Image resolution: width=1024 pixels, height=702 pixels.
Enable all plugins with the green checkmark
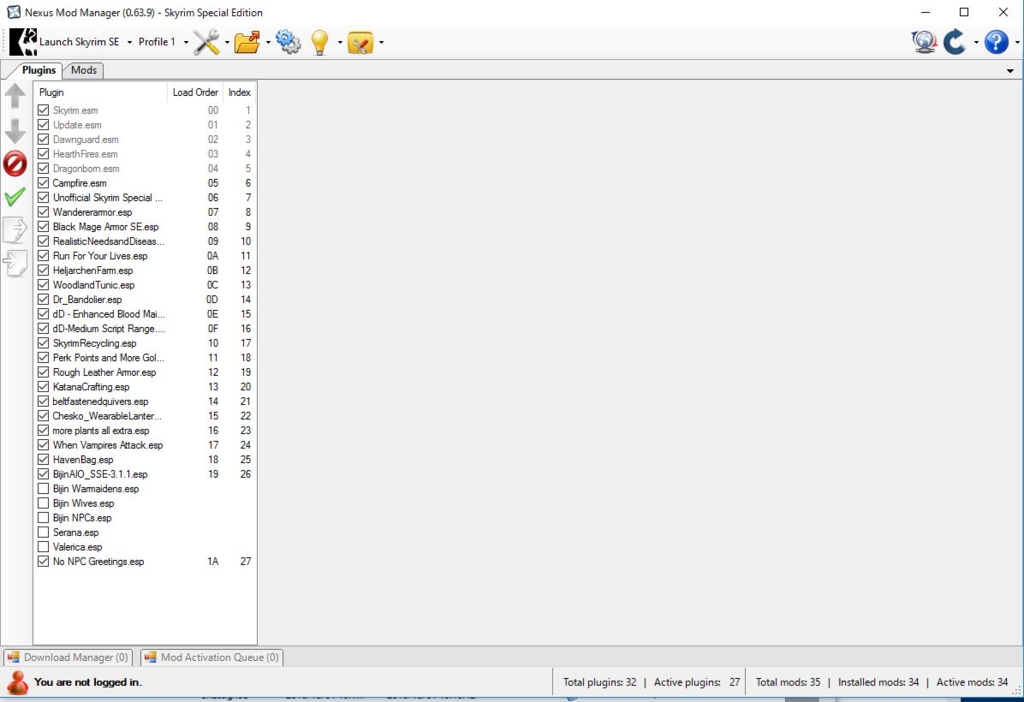coord(15,197)
